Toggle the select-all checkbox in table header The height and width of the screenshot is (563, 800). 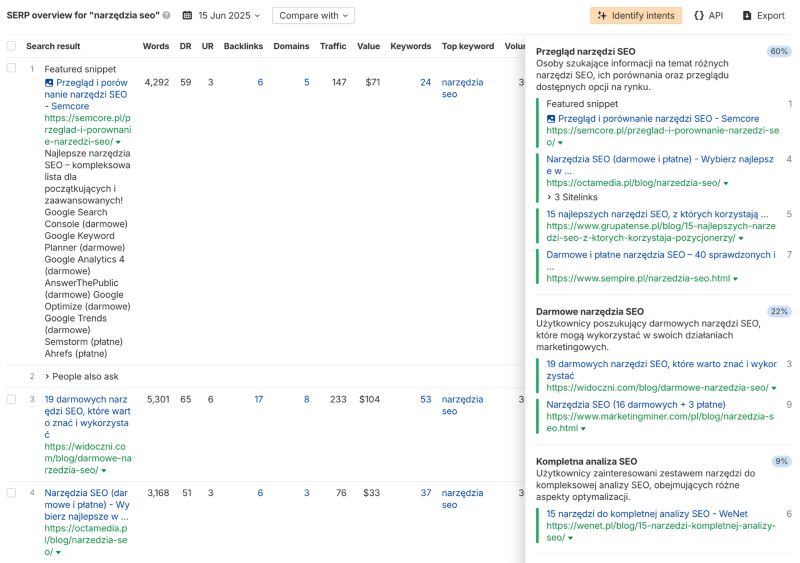(11, 46)
